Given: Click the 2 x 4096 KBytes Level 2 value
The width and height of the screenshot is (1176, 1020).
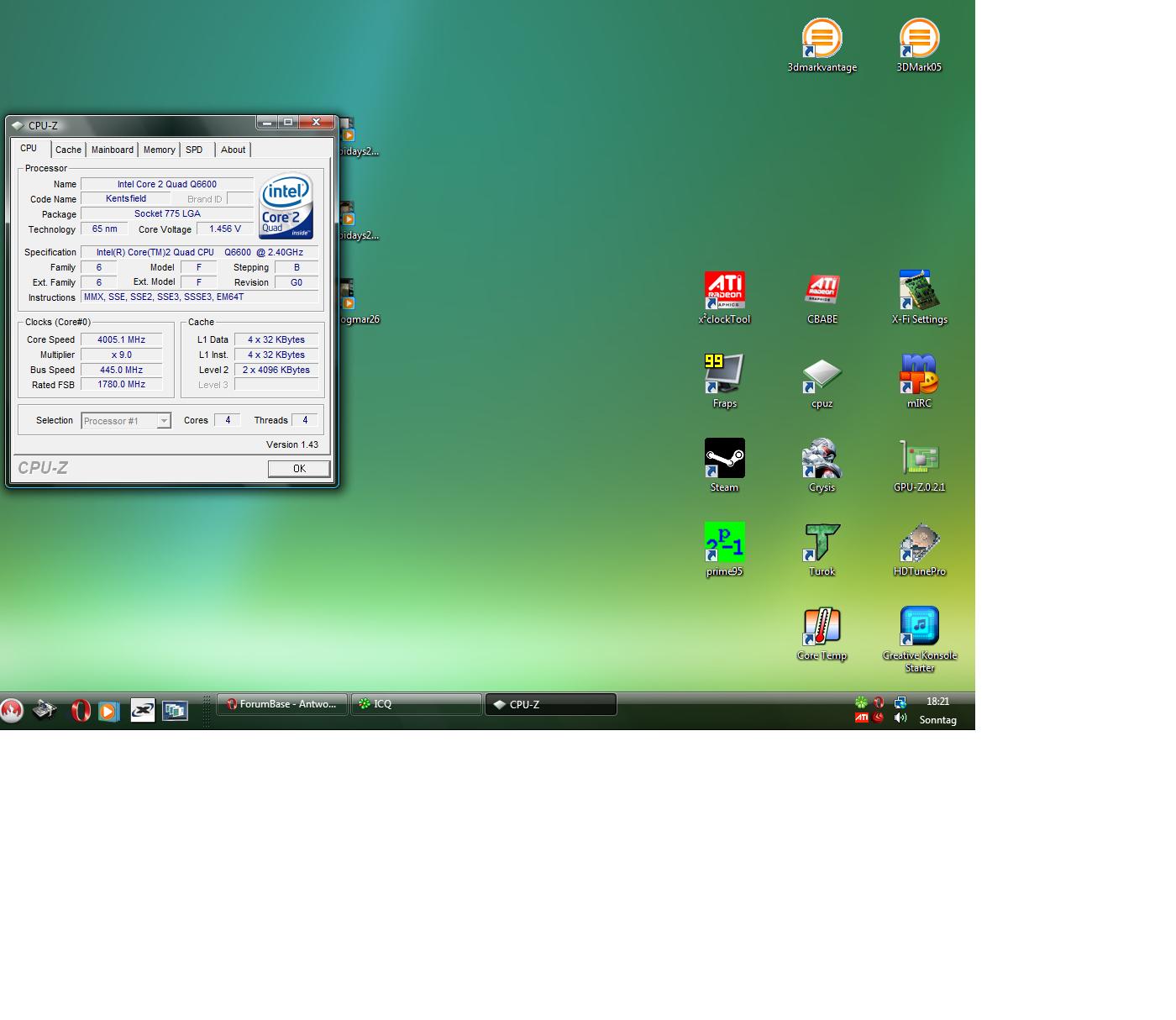Looking at the screenshot, I should [x=276, y=370].
